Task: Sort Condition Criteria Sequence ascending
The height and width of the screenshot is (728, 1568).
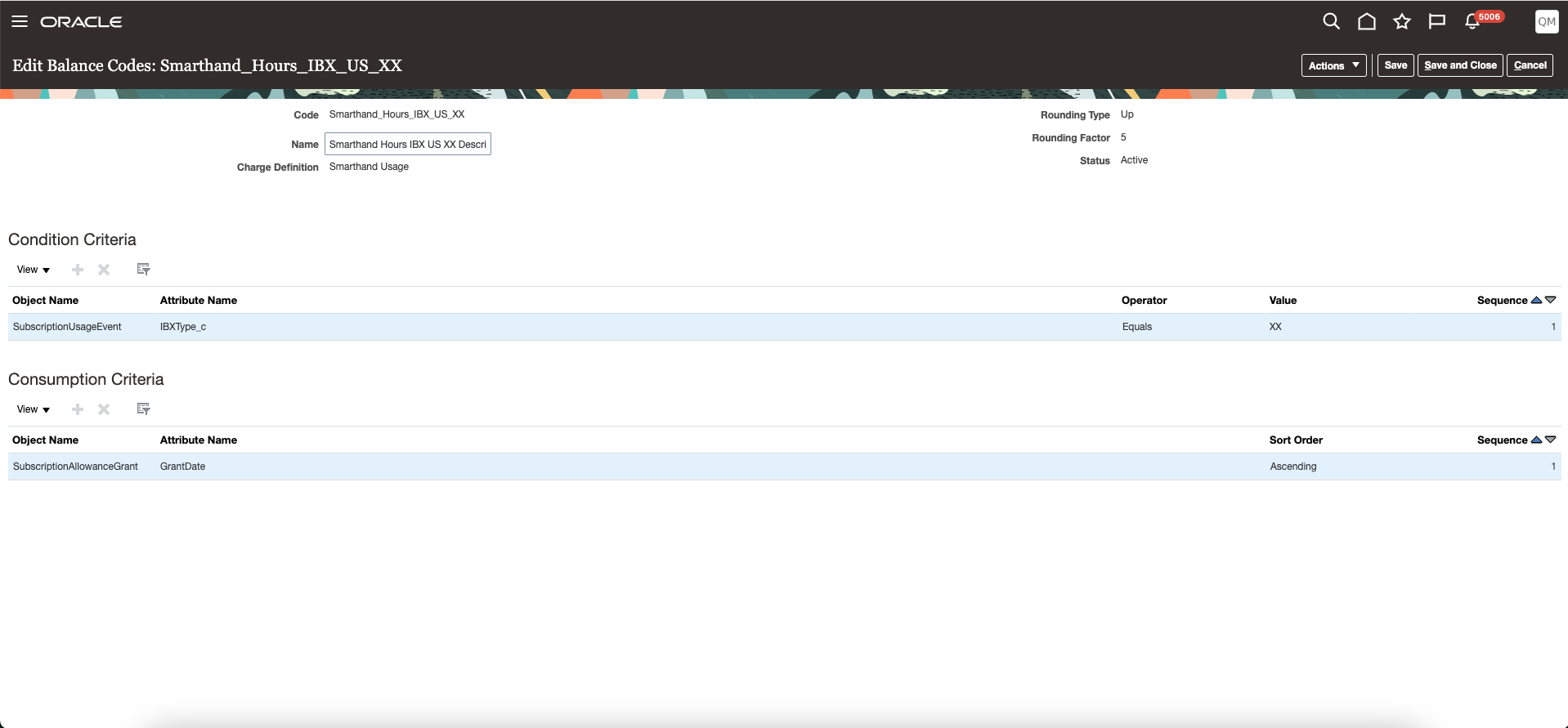Action: [1536, 300]
